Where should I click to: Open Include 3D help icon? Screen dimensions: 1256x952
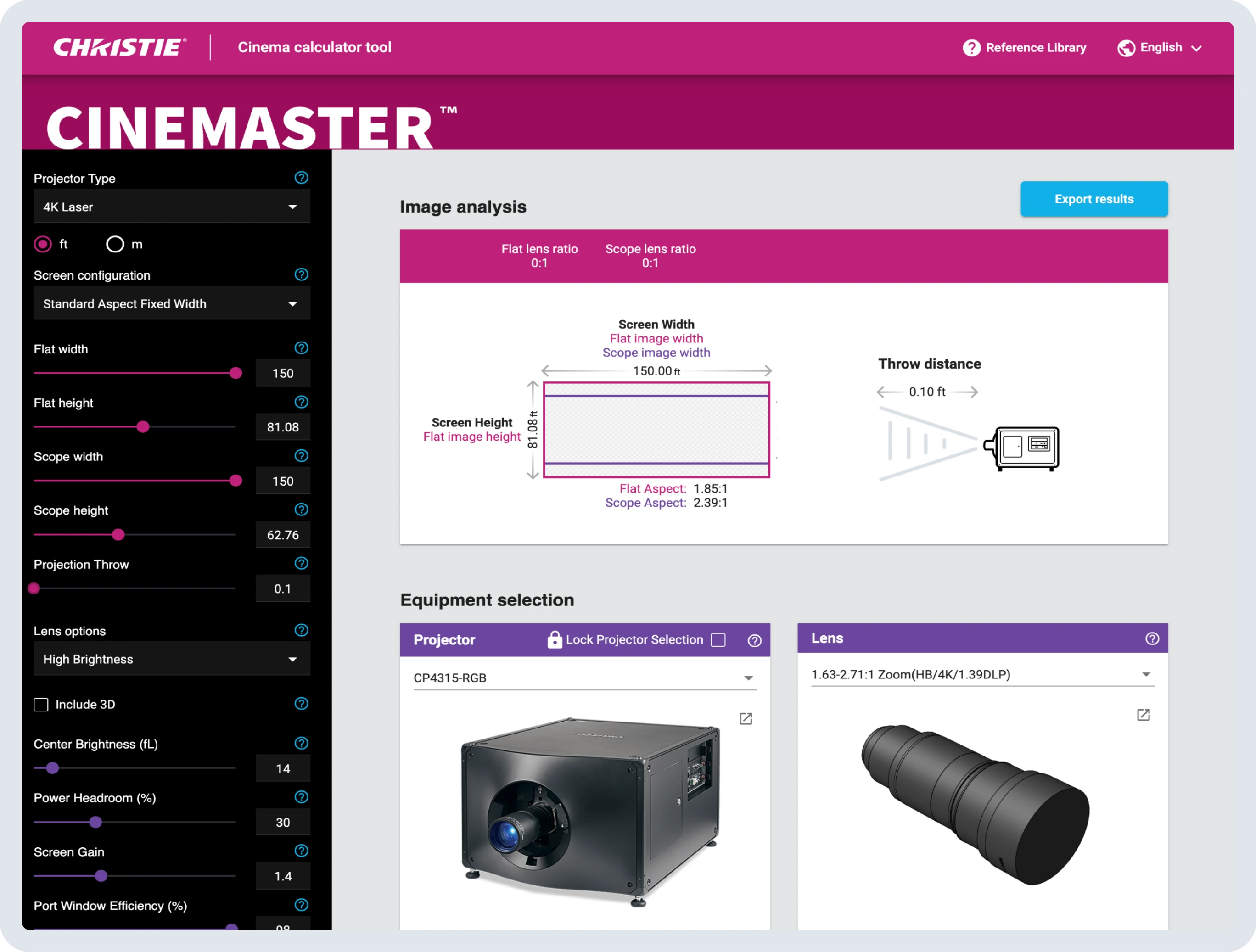(302, 703)
